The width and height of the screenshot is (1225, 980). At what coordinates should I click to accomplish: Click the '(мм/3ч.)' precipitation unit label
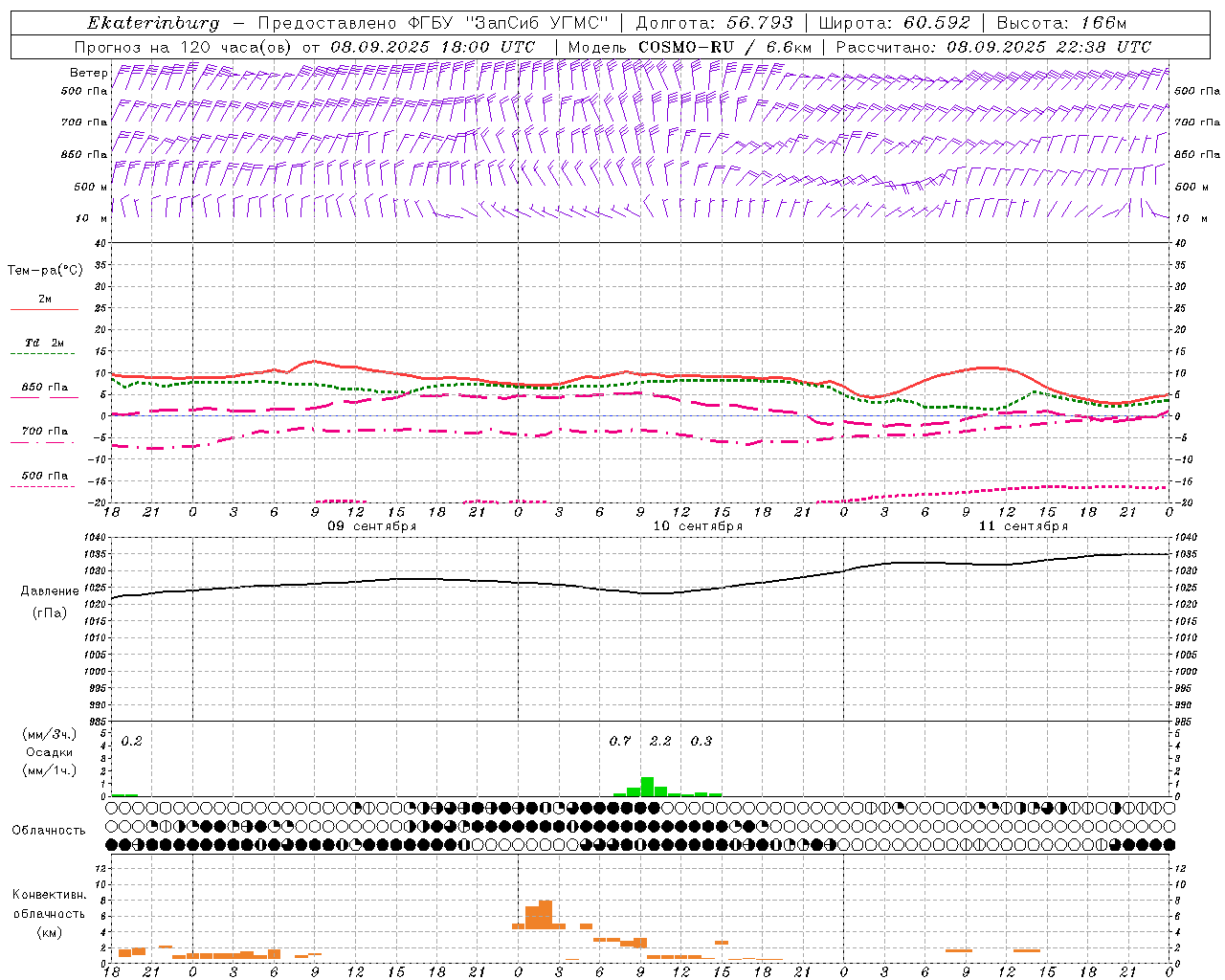[x=50, y=734]
